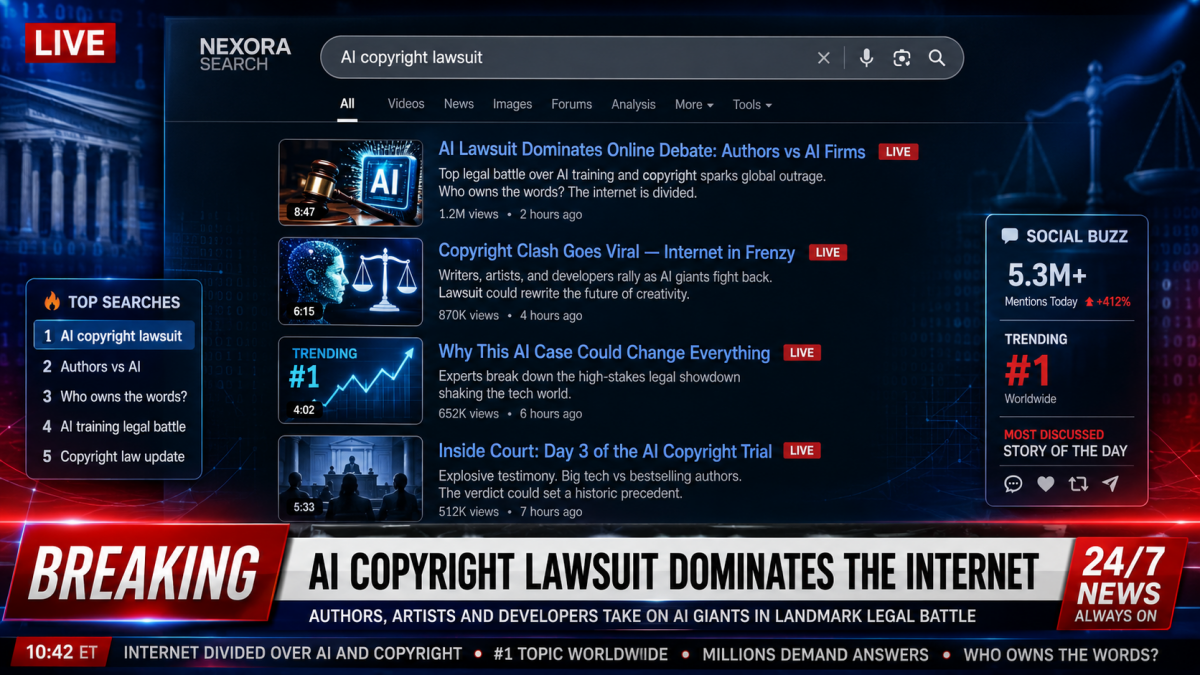
Task: Start voice search with the microphone icon
Action: point(866,58)
